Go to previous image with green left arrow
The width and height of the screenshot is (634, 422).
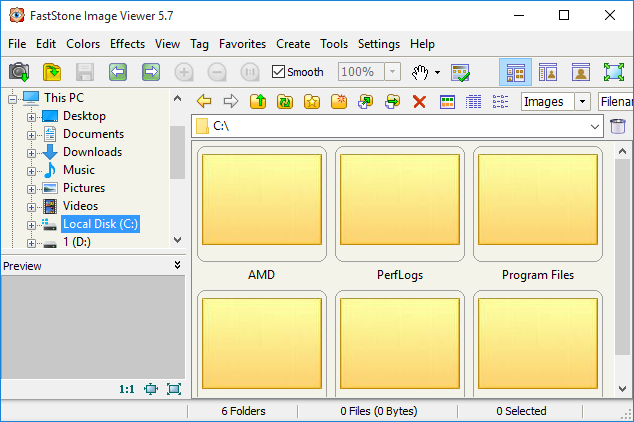coord(118,72)
